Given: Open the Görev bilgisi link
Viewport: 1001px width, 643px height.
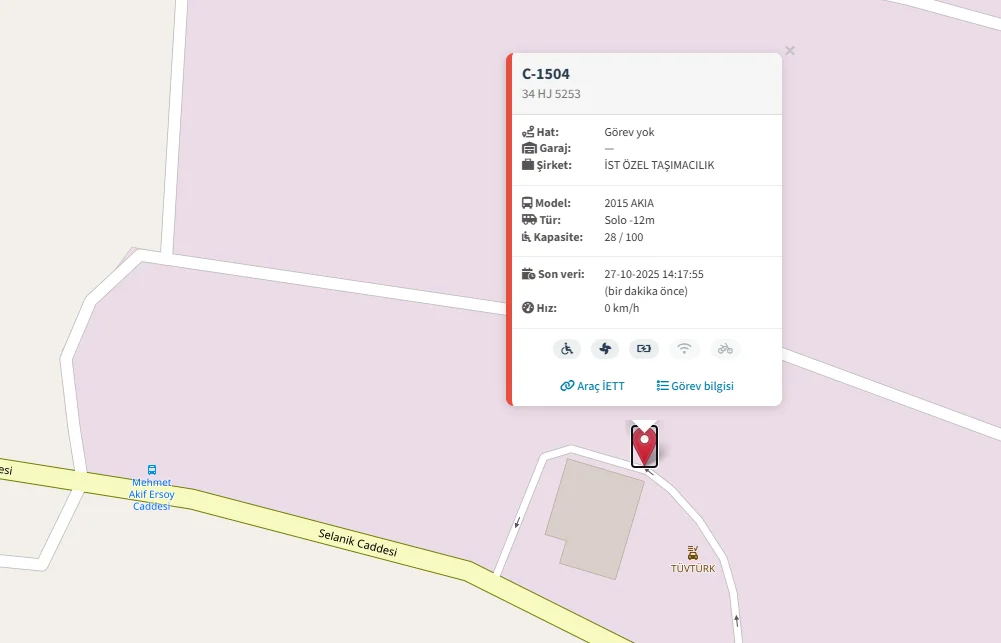Looking at the screenshot, I should [x=695, y=386].
